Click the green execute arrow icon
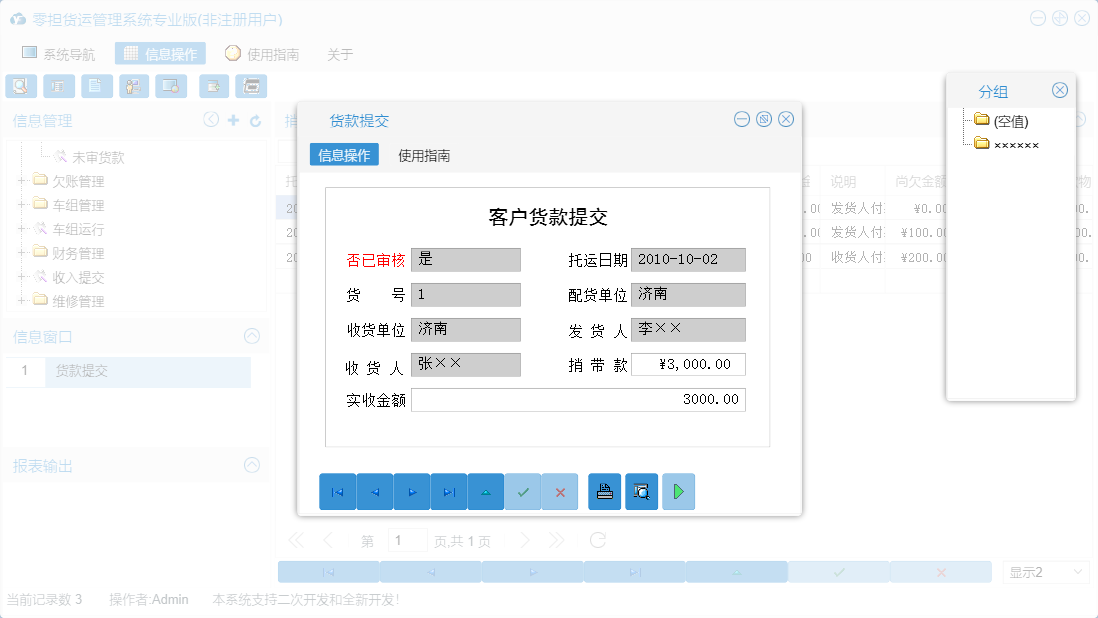 (678, 491)
